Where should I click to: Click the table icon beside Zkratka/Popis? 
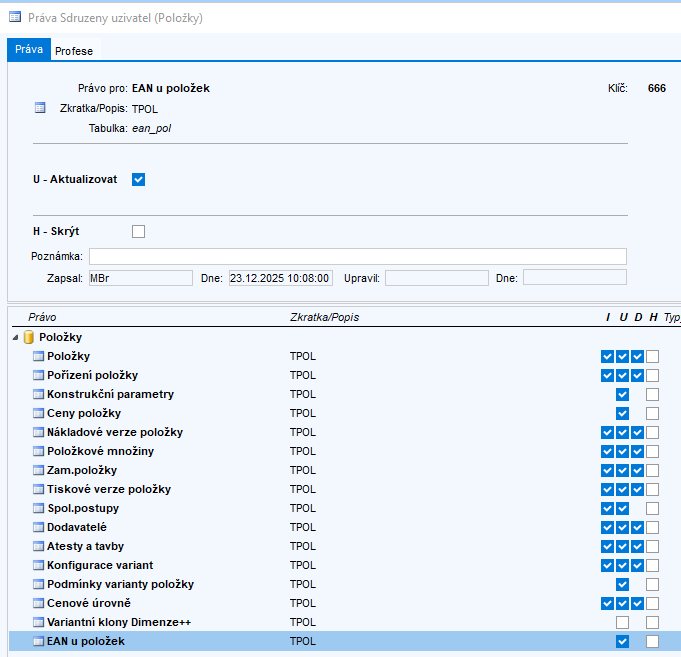click(40, 108)
